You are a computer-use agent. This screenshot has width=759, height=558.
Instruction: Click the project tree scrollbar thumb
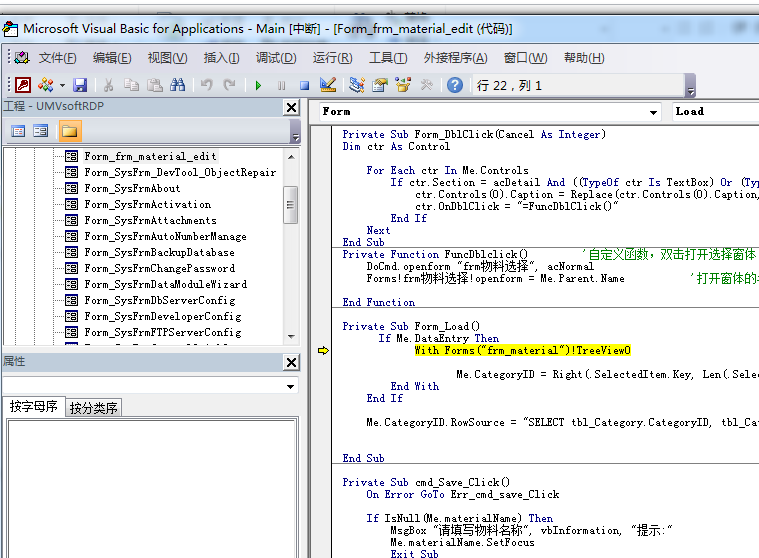pyautogui.click(x=290, y=205)
